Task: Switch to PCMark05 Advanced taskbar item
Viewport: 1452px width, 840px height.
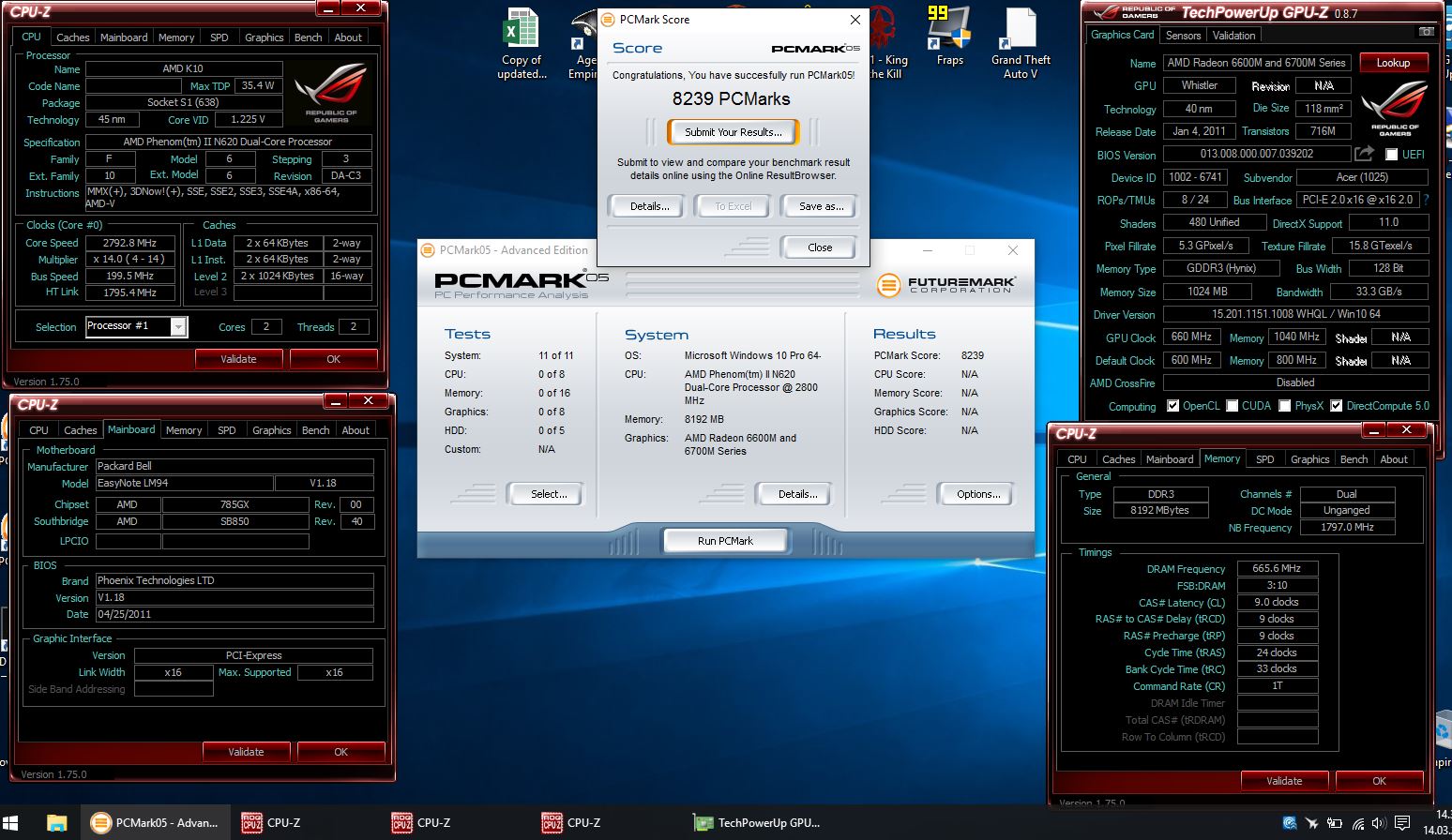Action: (156, 822)
